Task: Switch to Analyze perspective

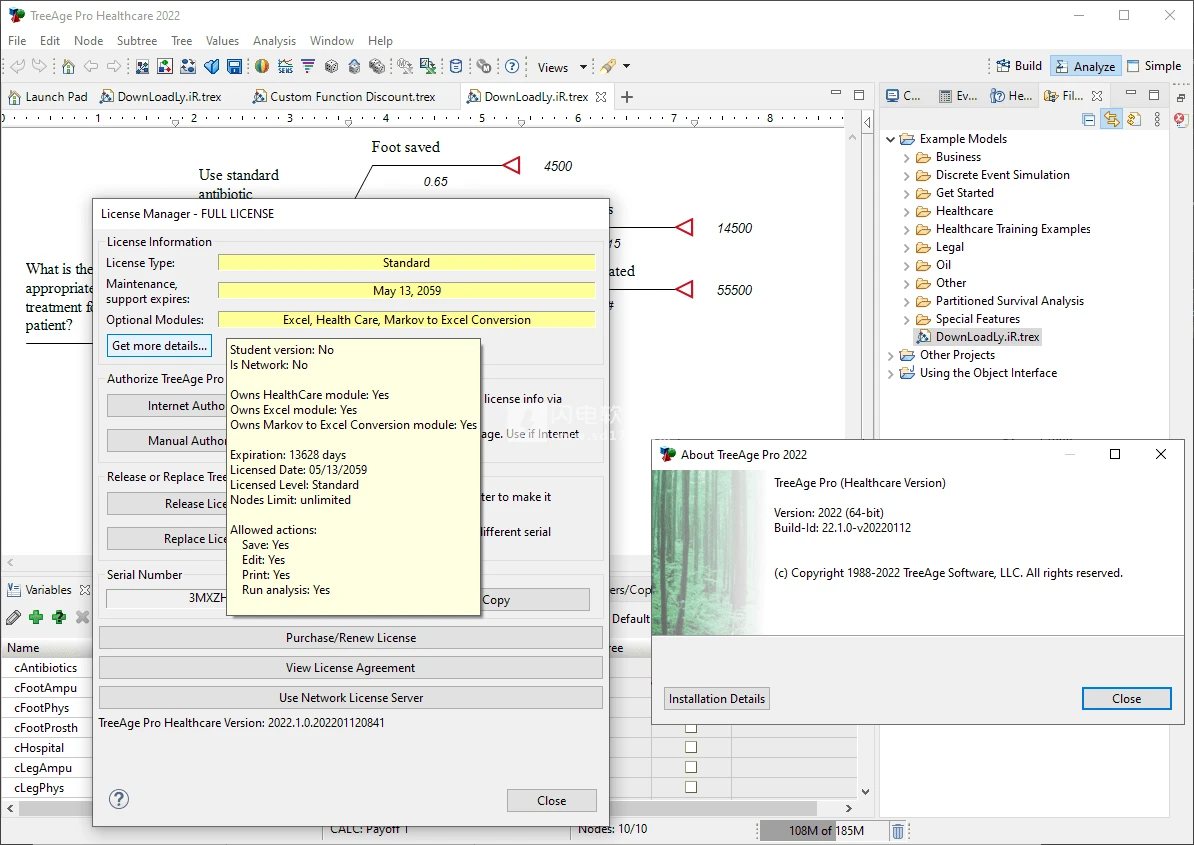Action: point(1086,66)
